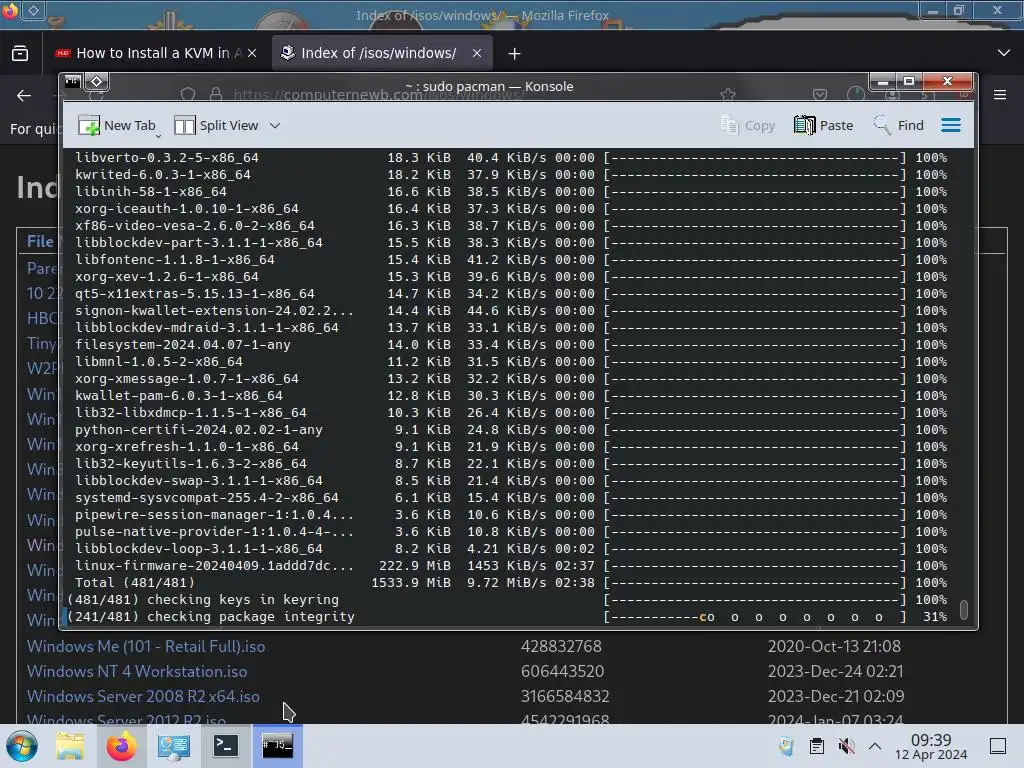This screenshot has width=1024, height=768.
Task: Click the Paste button in Konsole
Action: click(824, 125)
